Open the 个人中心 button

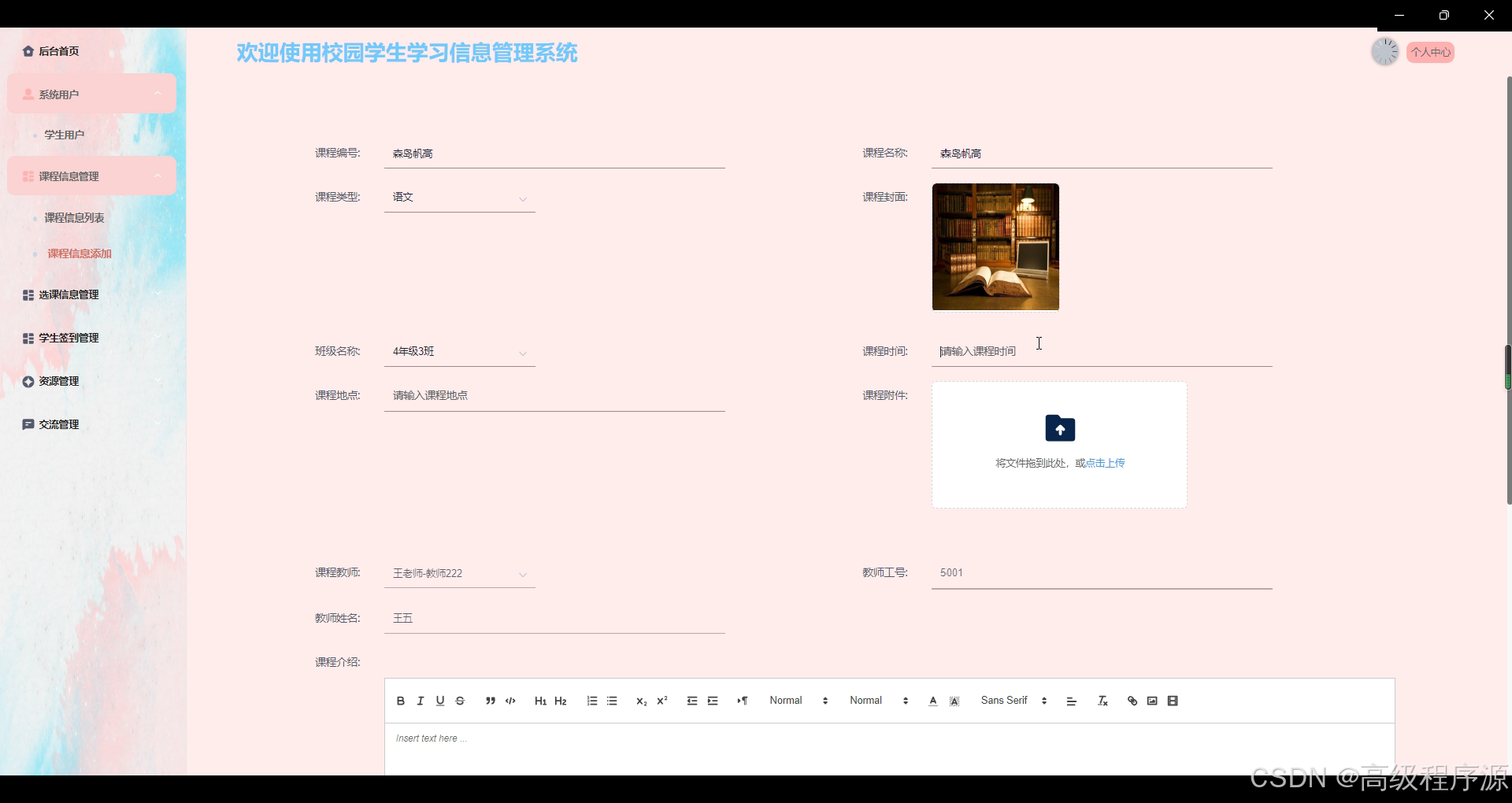pyautogui.click(x=1431, y=51)
